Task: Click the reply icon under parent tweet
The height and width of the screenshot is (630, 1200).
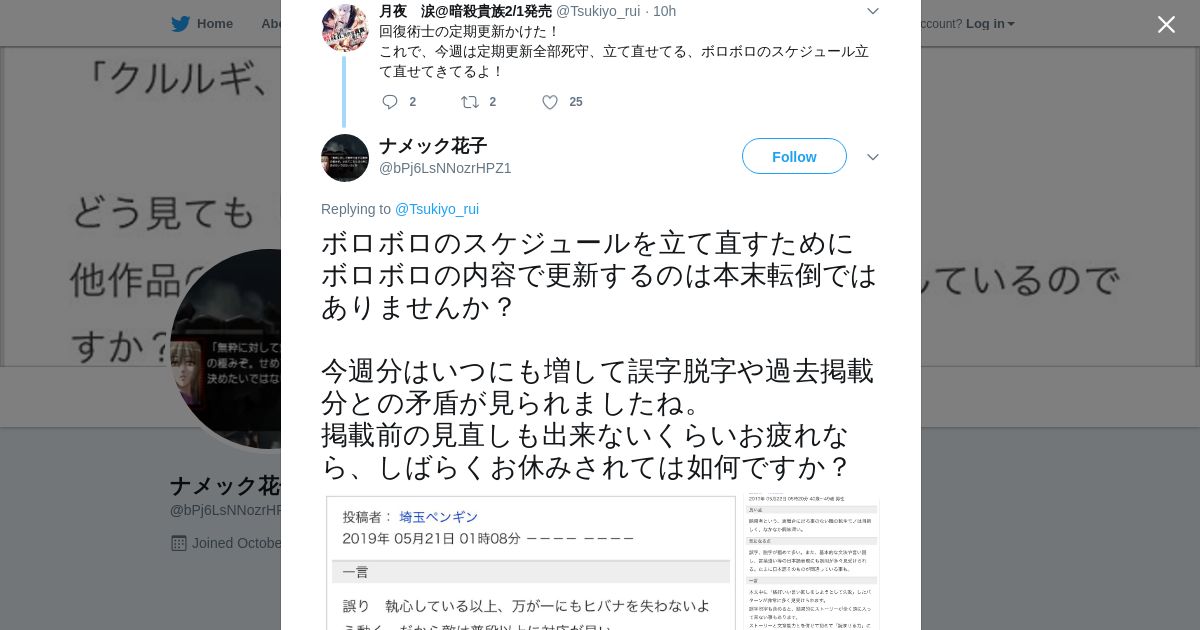Action: tap(390, 102)
